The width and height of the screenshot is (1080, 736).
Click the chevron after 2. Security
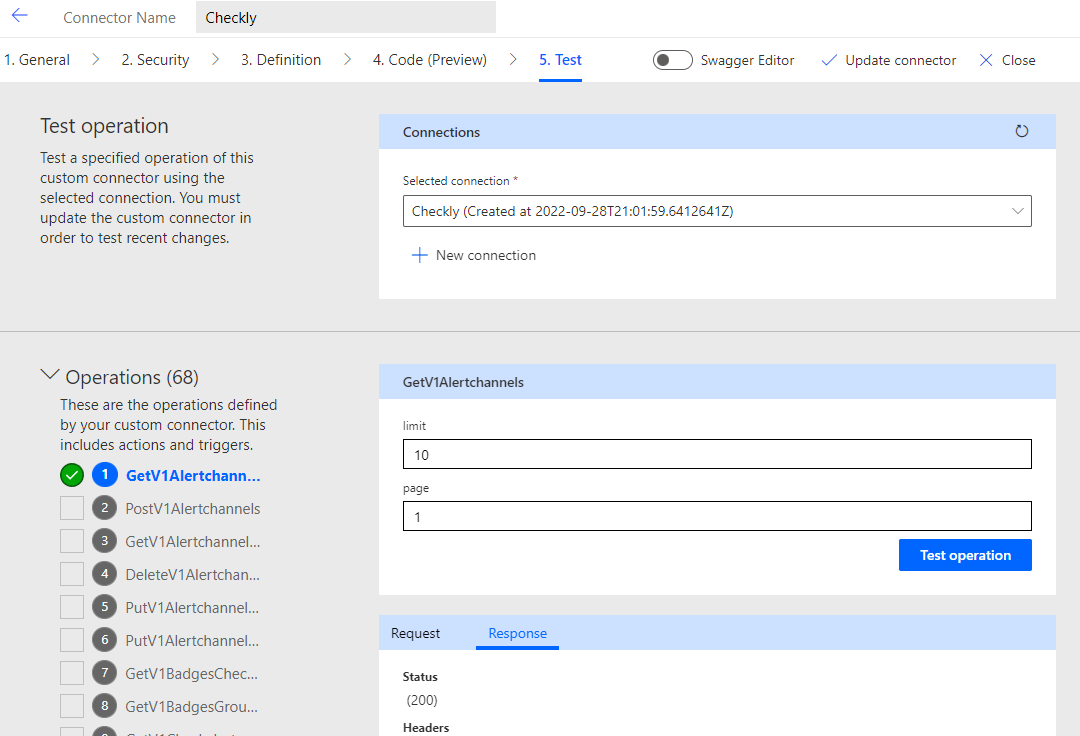coord(216,60)
